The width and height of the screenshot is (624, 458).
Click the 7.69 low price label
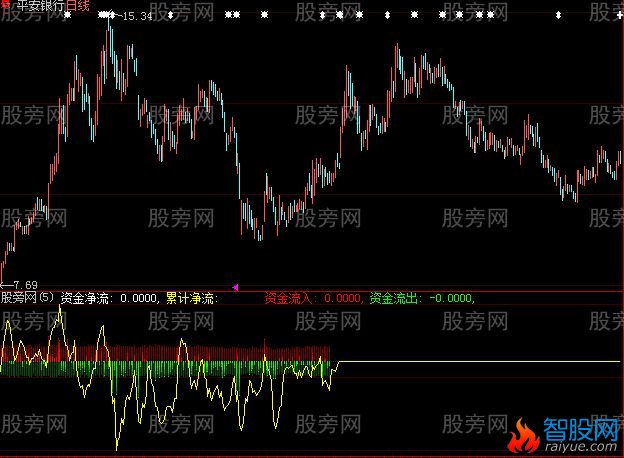pyautogui.click(x=25, y=285)
